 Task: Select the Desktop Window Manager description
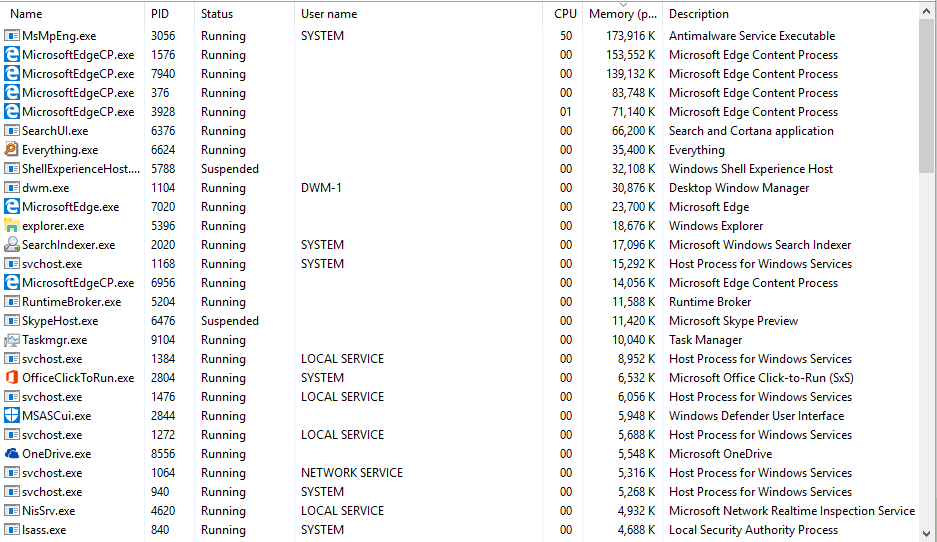pyautogui.click(x=739, y=188)
